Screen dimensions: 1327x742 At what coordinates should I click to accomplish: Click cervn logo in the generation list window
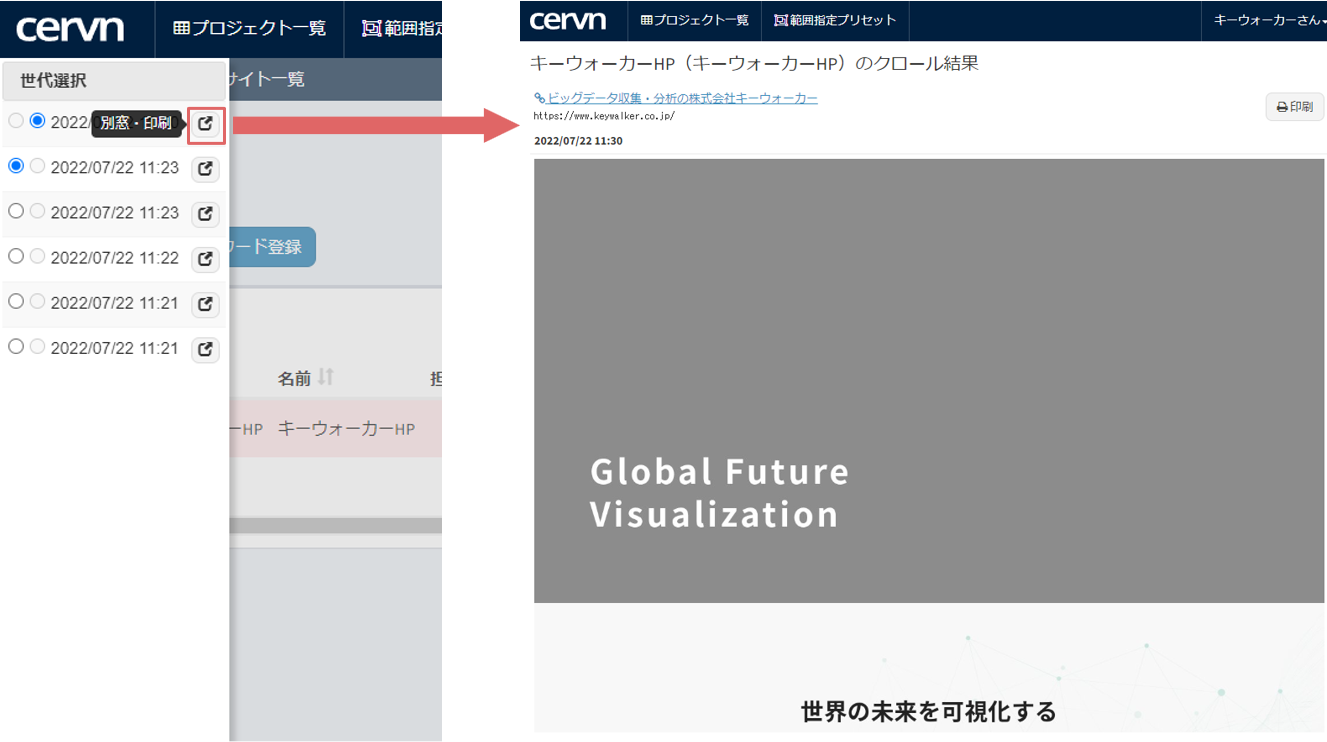(70, 29)
